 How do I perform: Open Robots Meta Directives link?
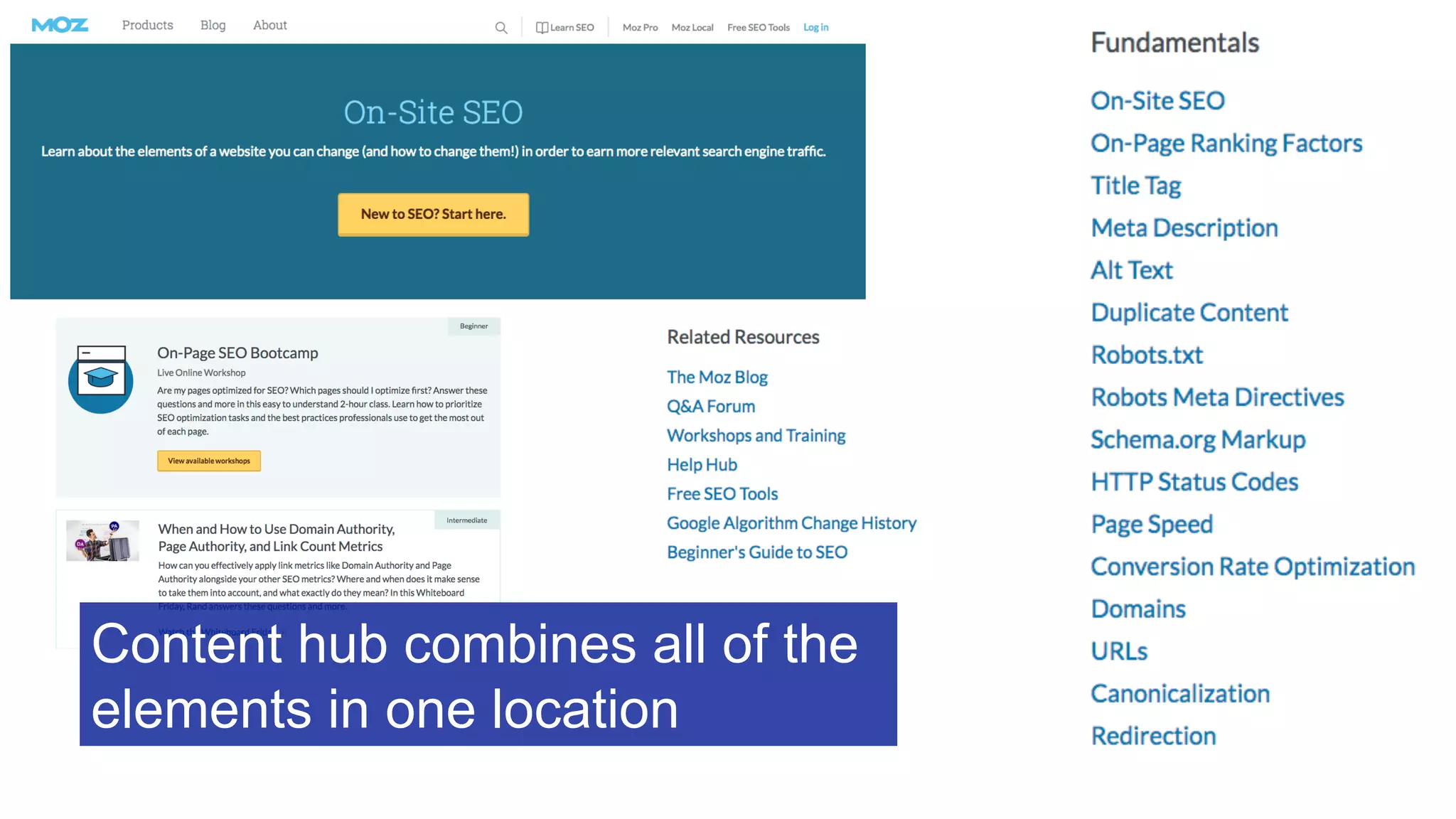1217,397
